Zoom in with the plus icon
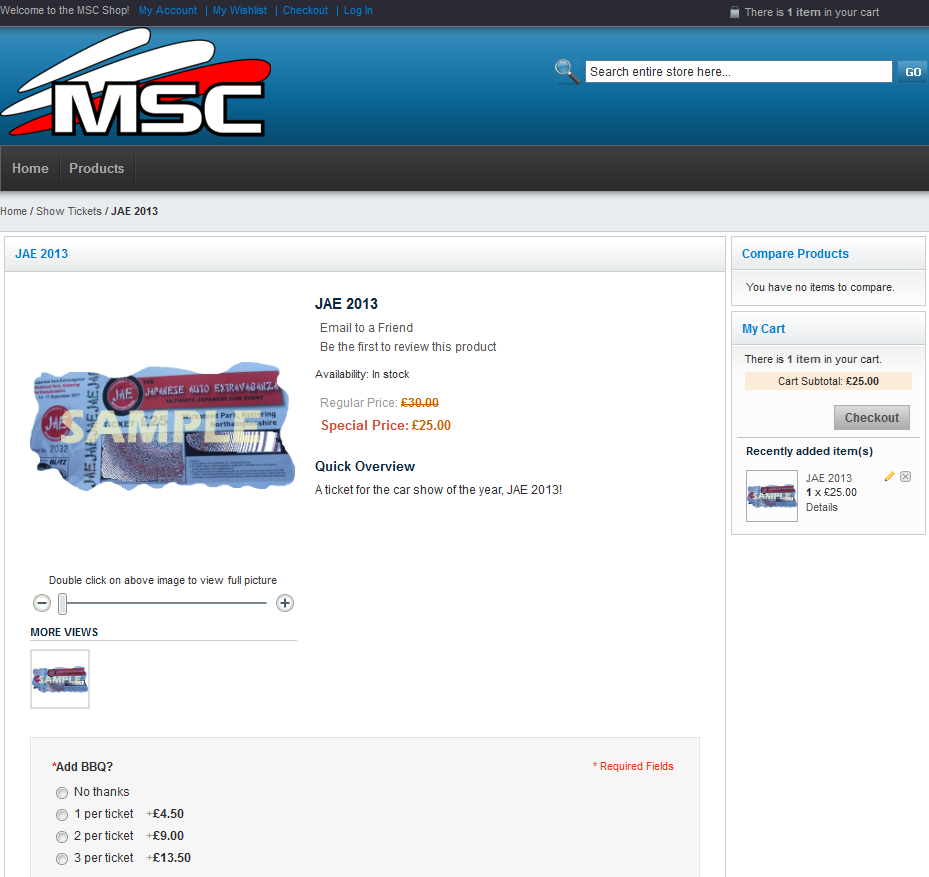929x877 pixels. click(x=285, y=603)
